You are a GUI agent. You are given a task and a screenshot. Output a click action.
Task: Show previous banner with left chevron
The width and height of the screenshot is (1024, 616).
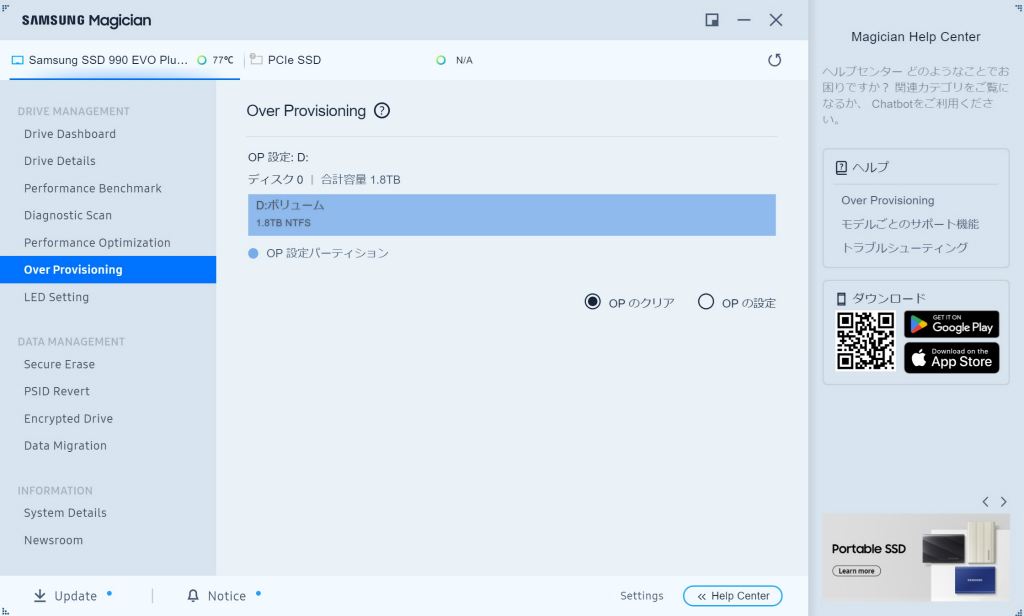point(985,502)
